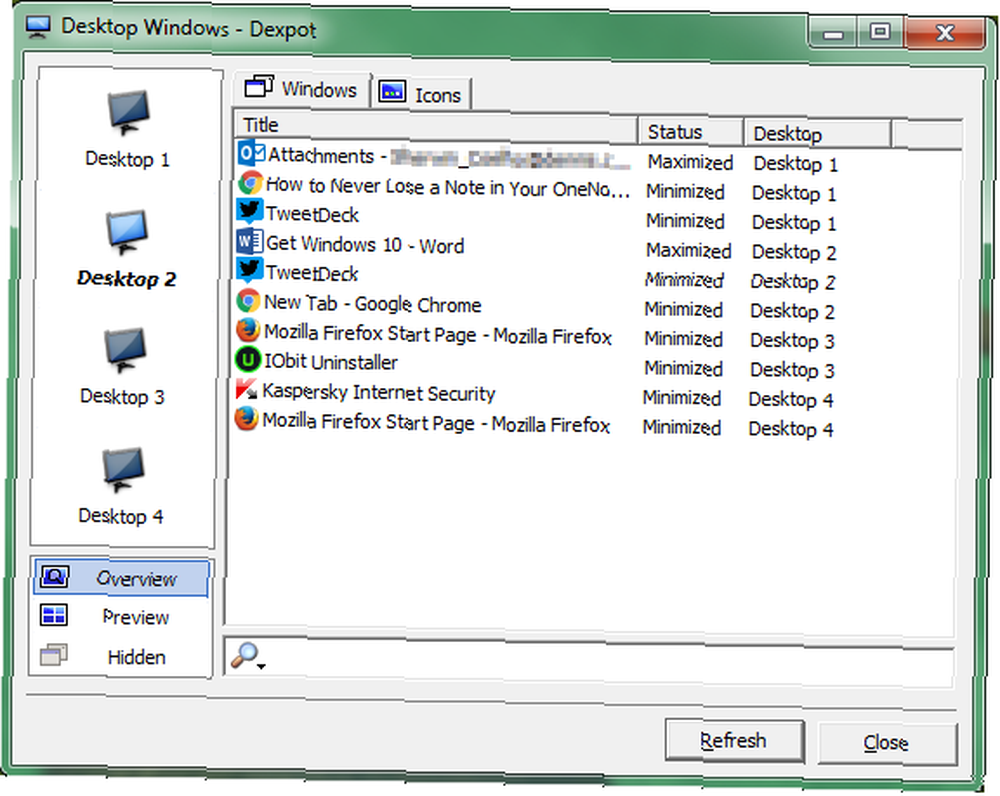Switch to the Windows tab
The height and width of the screenshot is (796, 1000).
pyautogui.click(x=301, y=88)
